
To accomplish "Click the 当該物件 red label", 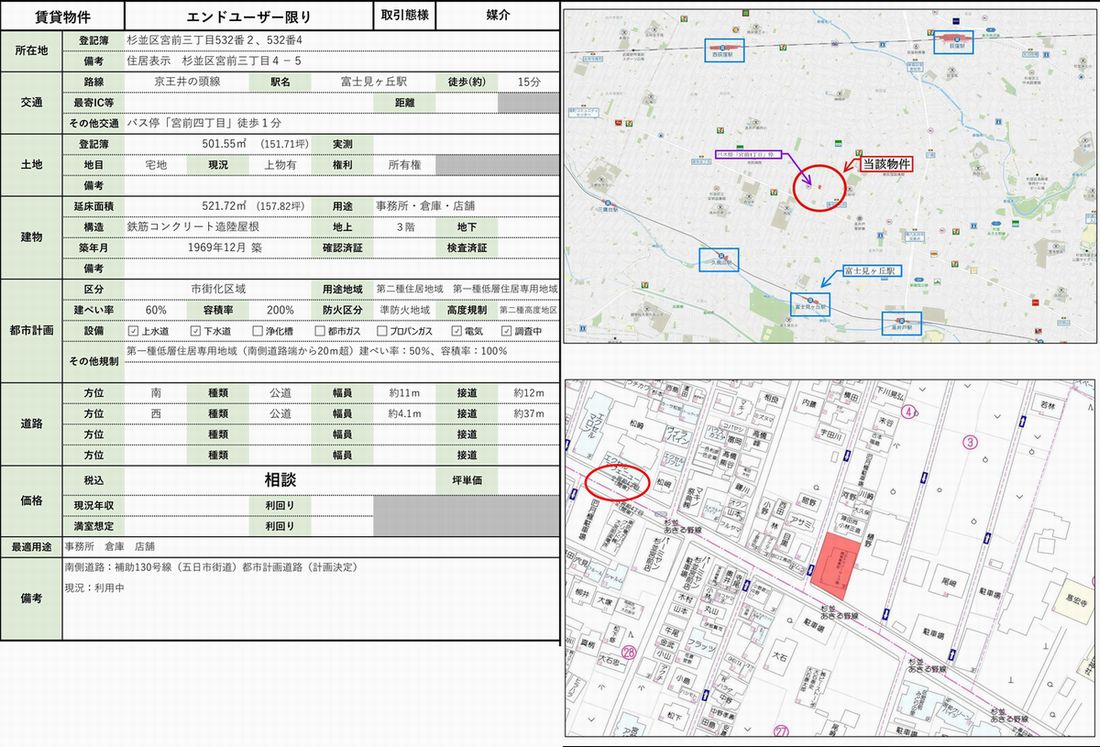I will [885, 163].
